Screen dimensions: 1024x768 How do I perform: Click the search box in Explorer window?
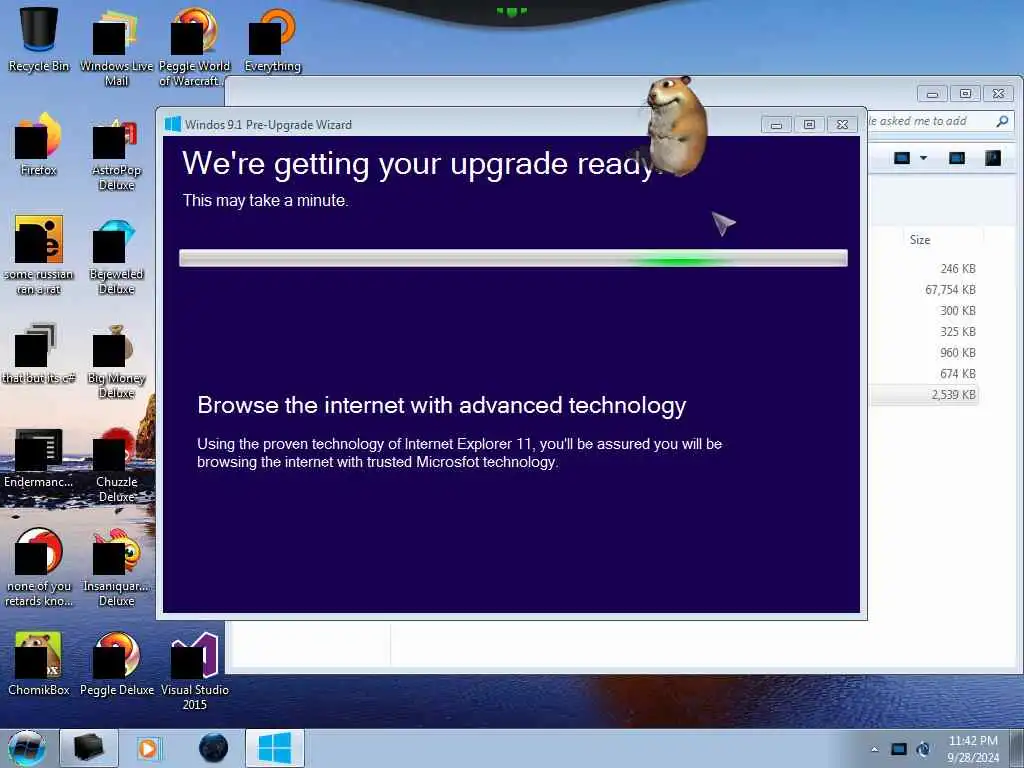939,121
